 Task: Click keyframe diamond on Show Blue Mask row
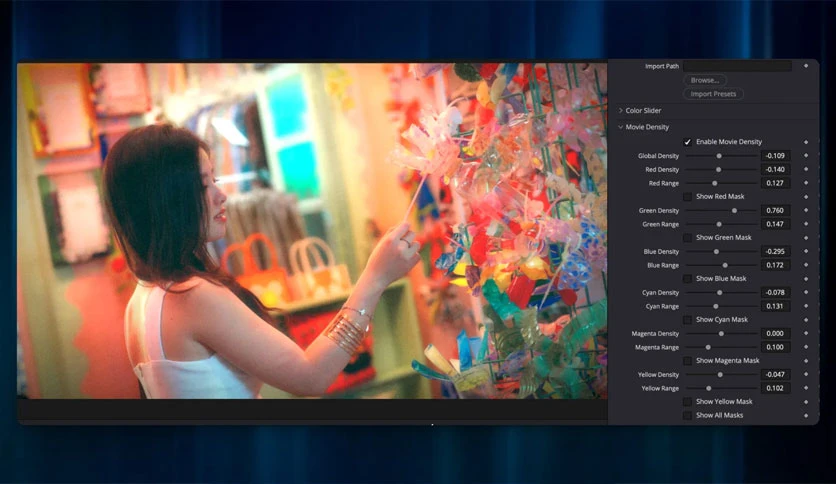[x=806, y=279]
